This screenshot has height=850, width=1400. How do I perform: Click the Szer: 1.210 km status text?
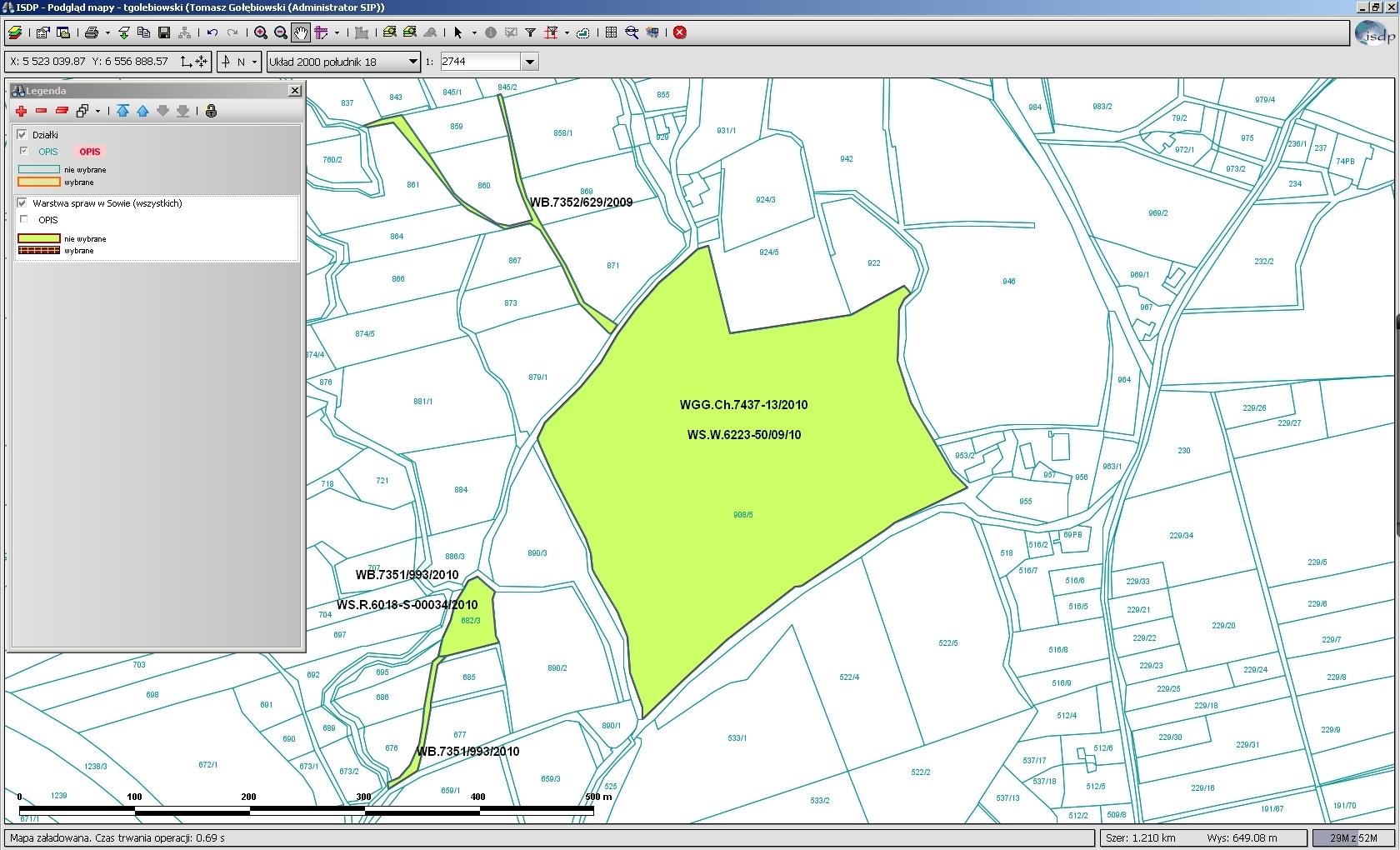1141,837
